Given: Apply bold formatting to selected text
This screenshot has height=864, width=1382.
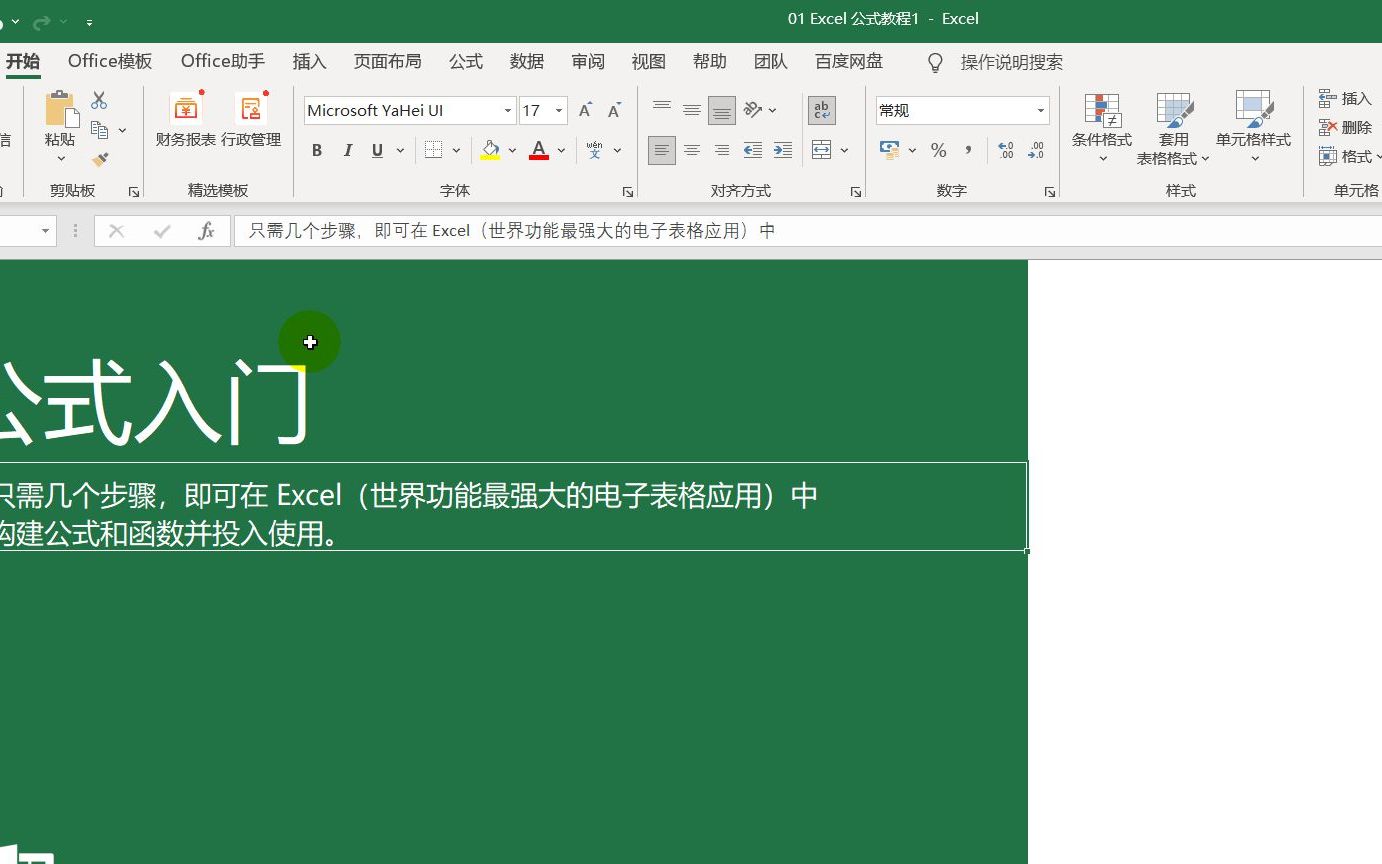Looking at the screenshot, I should pos(317,150).
